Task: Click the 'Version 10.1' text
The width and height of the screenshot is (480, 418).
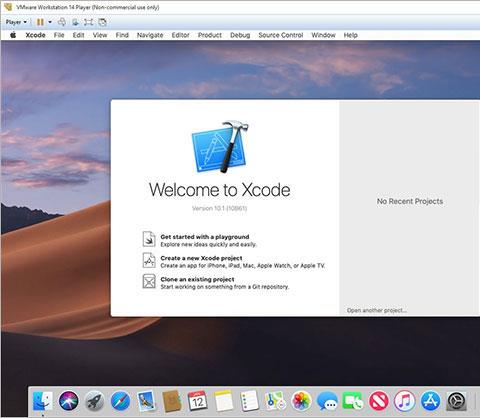Action: (x=219, y=208)
